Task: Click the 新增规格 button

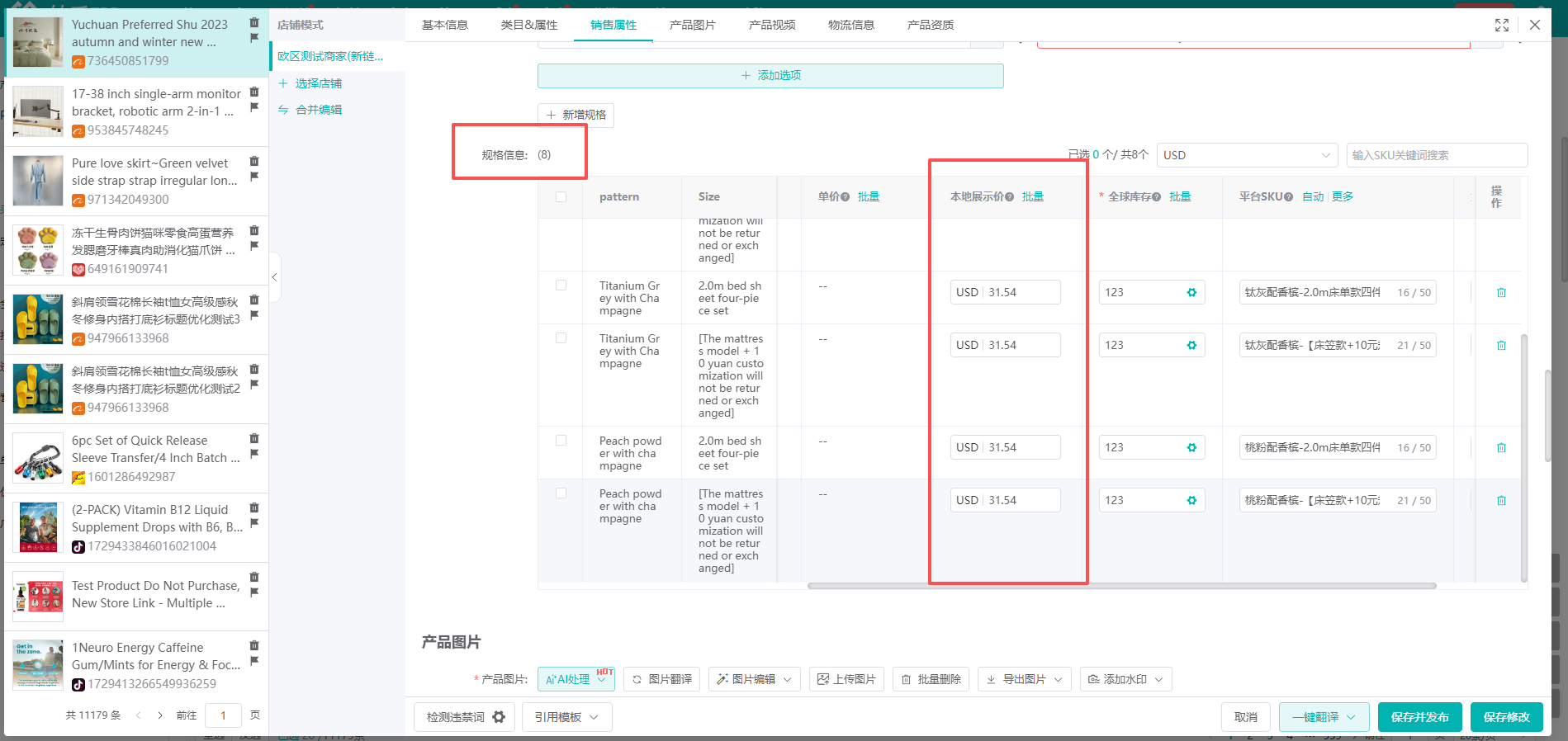Action: (576, 115)
